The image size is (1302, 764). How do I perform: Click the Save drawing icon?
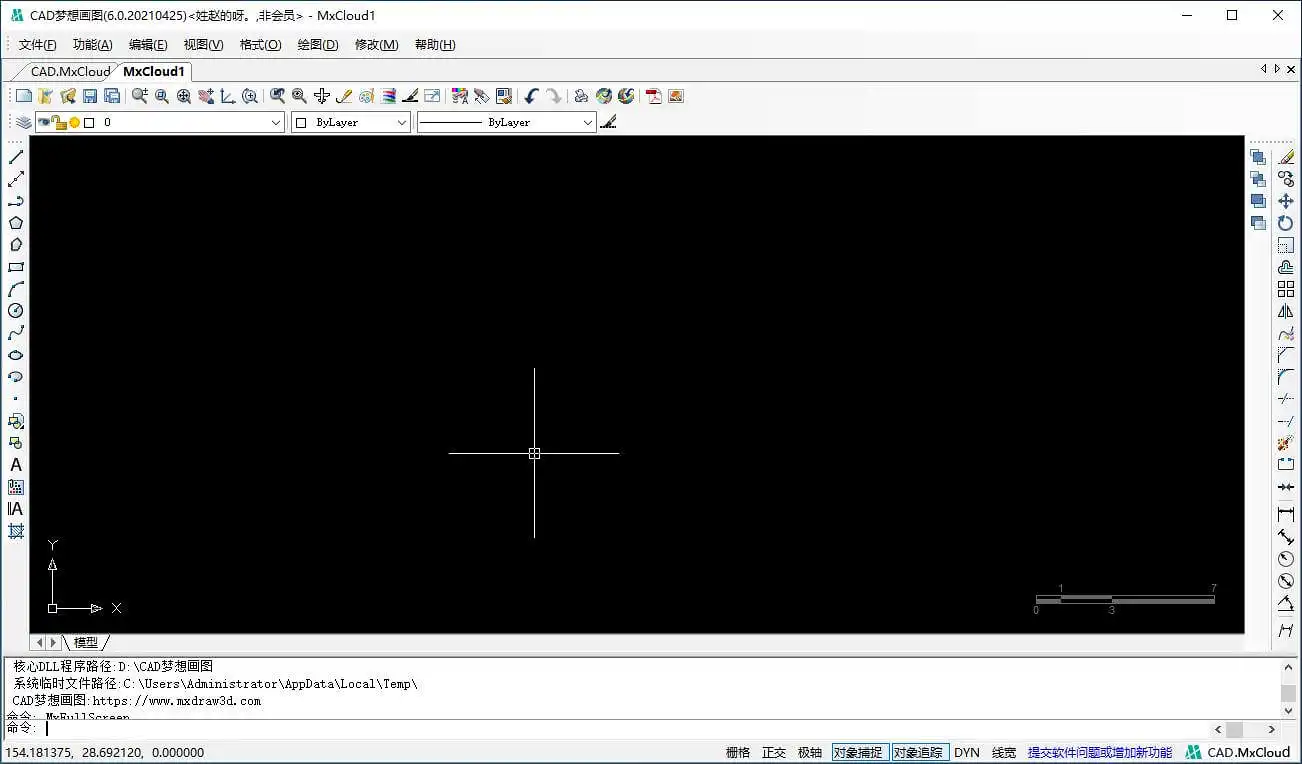(x=90, y=96)
